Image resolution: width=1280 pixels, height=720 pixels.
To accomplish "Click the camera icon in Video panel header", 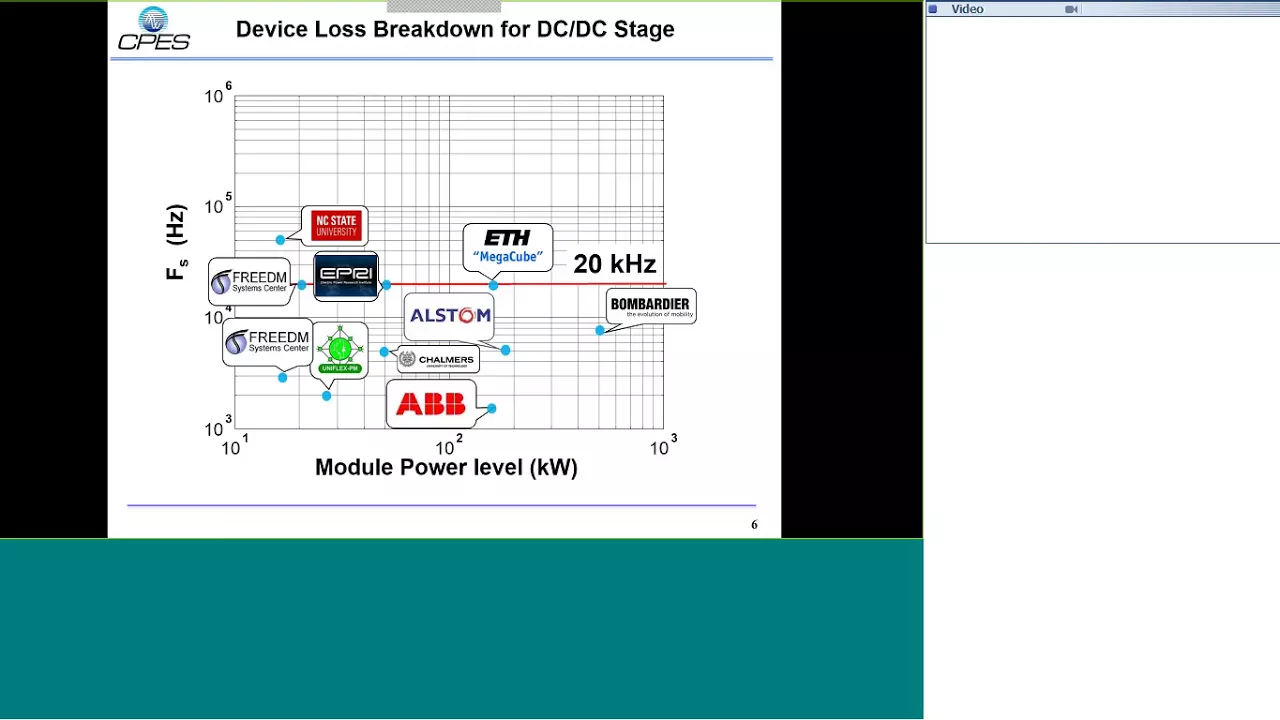I will click(x=1071, y=9).
